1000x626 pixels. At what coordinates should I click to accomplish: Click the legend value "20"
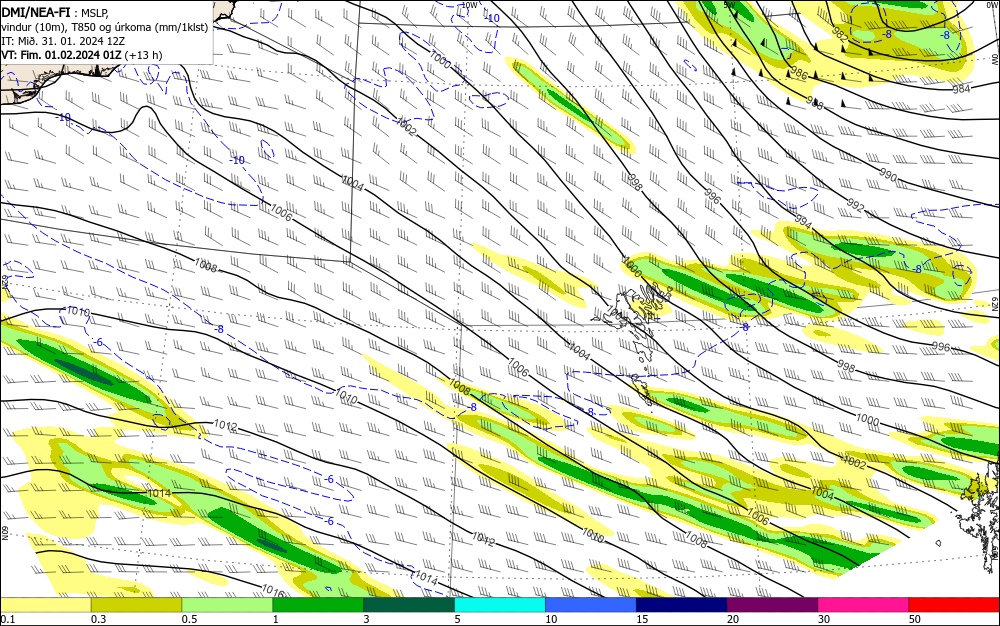point(733,619)
